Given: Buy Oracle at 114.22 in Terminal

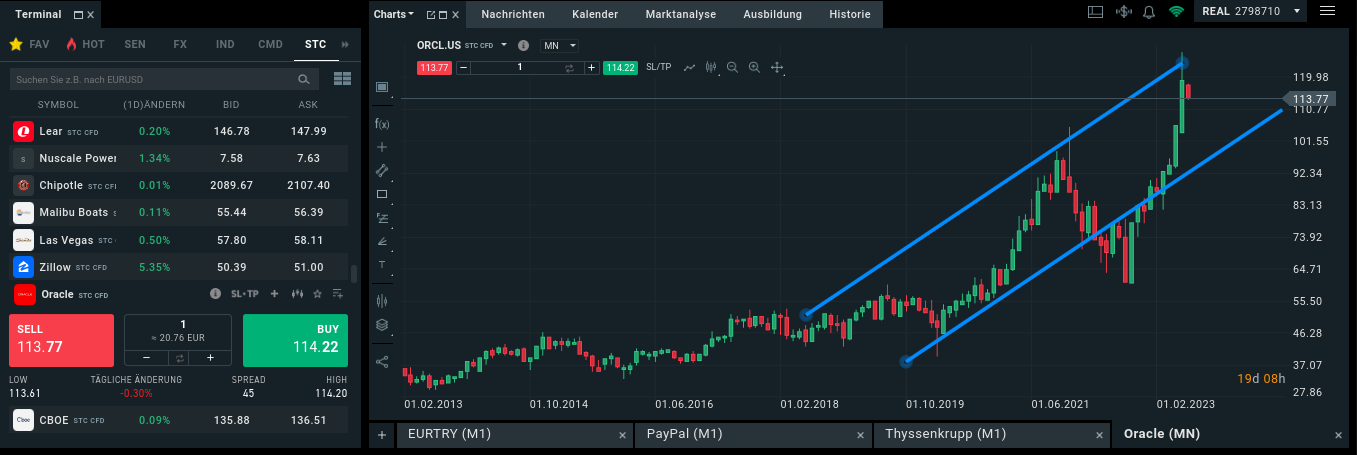Looking at the screenshot, I should [295, 340].
